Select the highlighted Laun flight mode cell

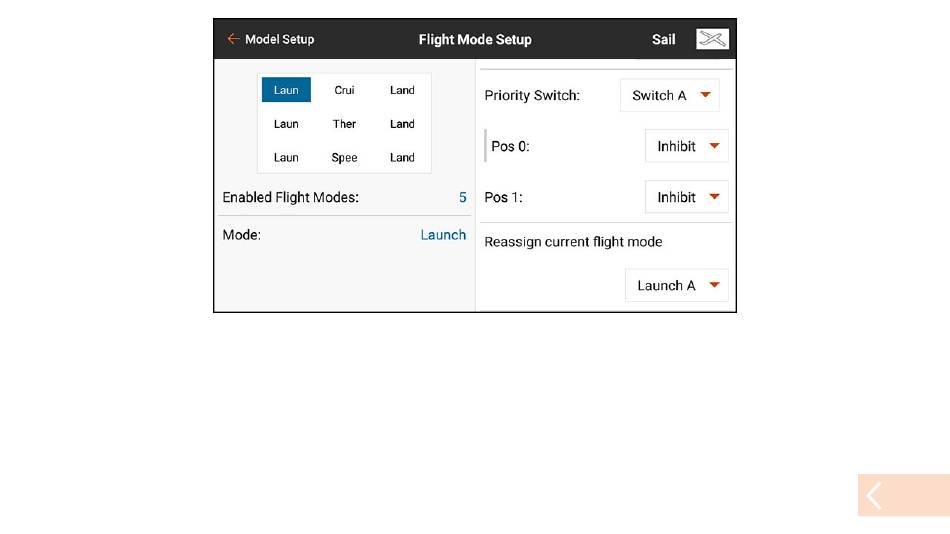(286, 90)
